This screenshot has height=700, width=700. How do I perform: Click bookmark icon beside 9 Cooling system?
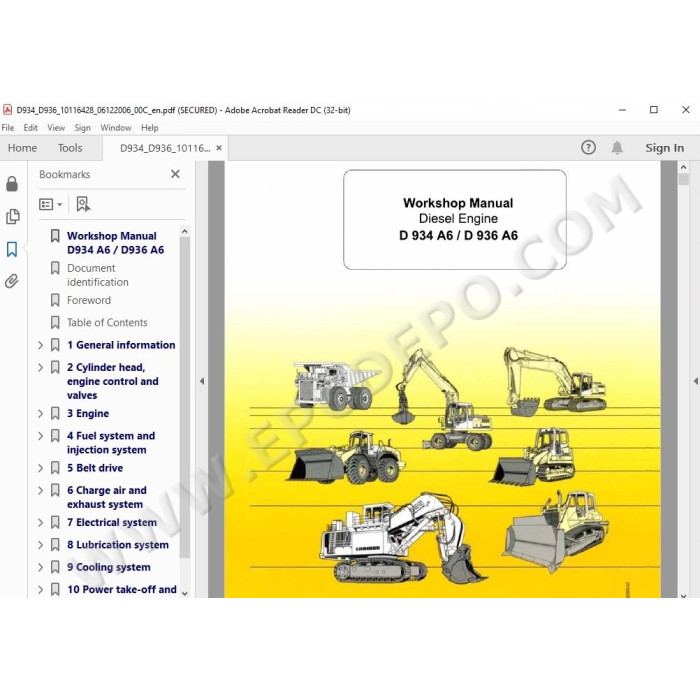pos(55,567)
